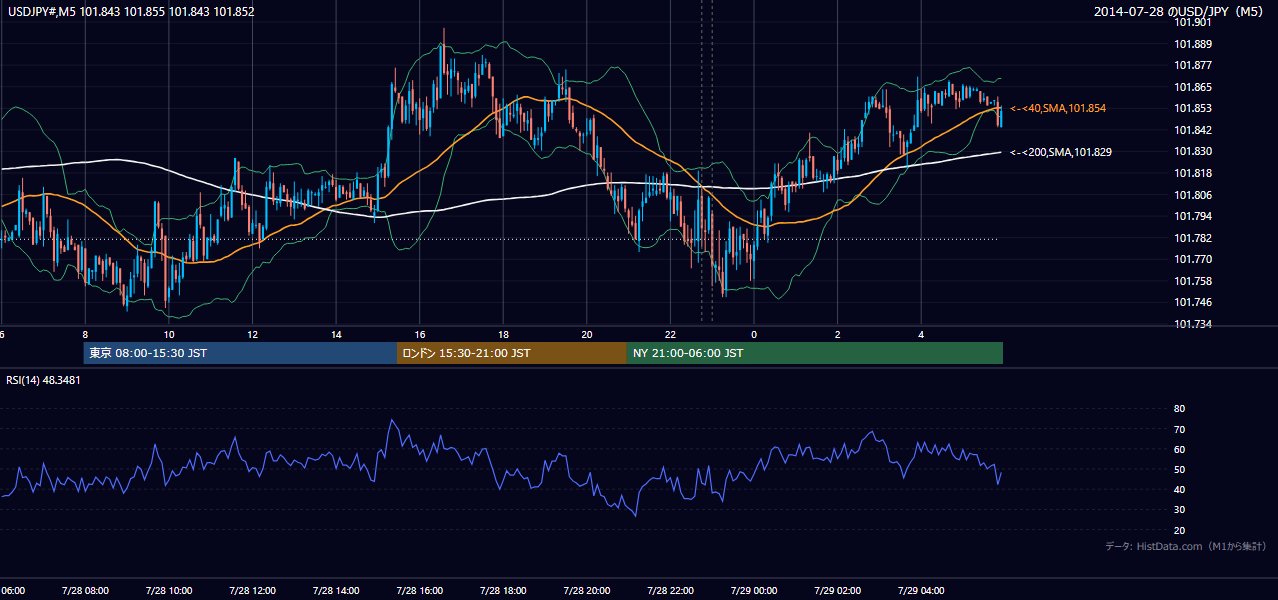Click hour label 22 under the price chart

click(x=671, y=335)
